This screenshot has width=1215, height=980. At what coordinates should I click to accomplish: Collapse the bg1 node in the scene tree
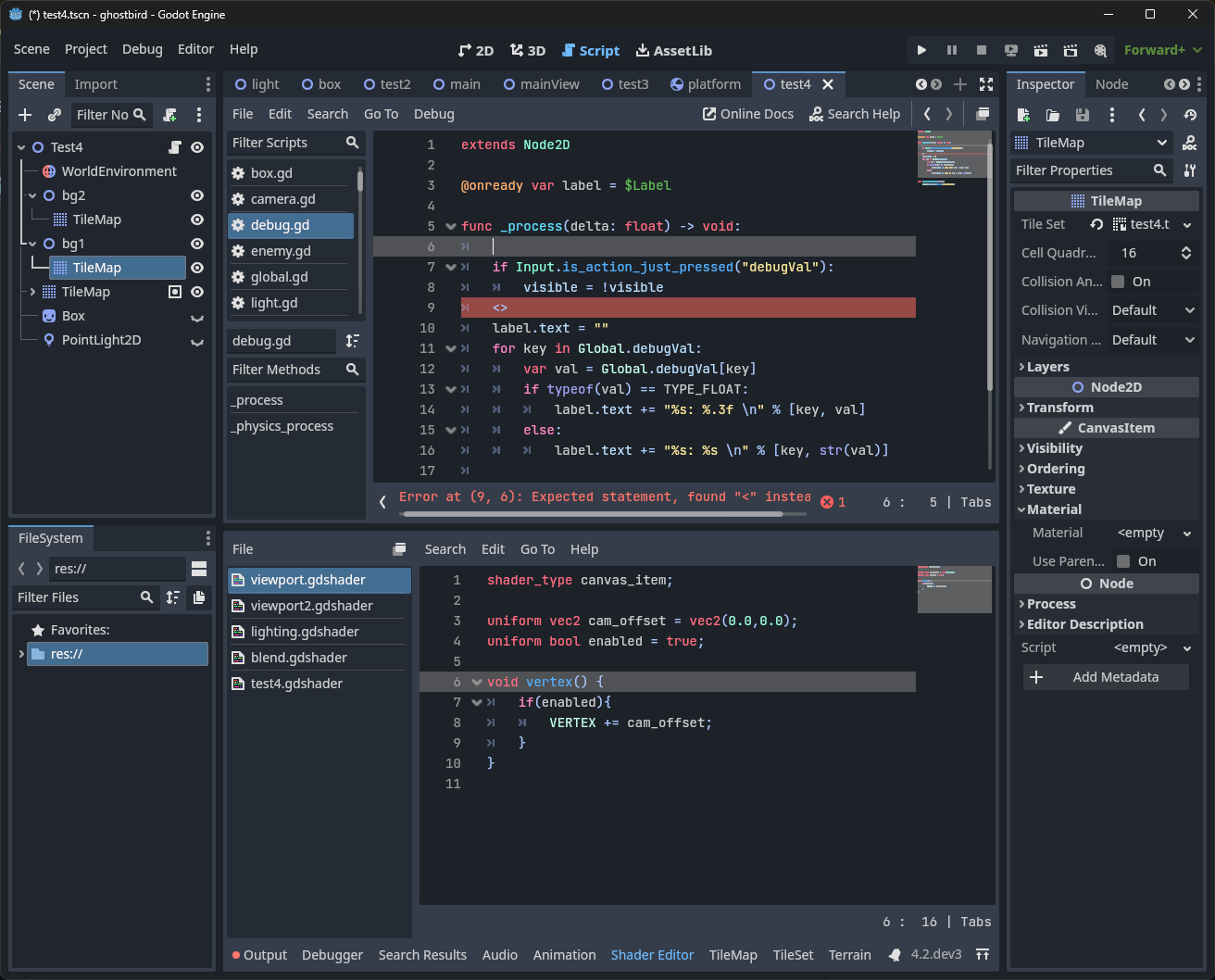[32, 244]
